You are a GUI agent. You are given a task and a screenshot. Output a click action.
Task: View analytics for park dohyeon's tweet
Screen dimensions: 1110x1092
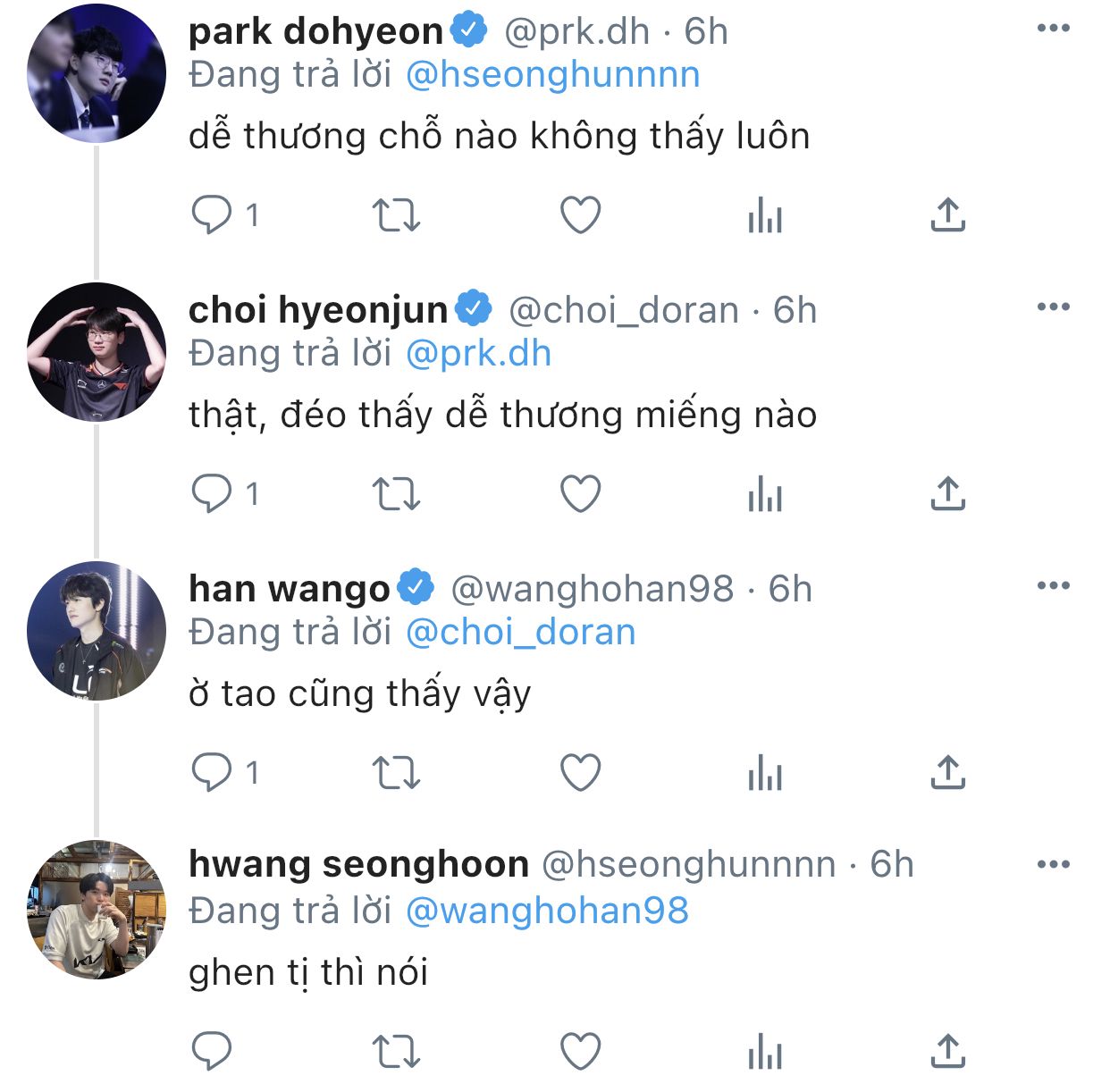tap(765, 215)
